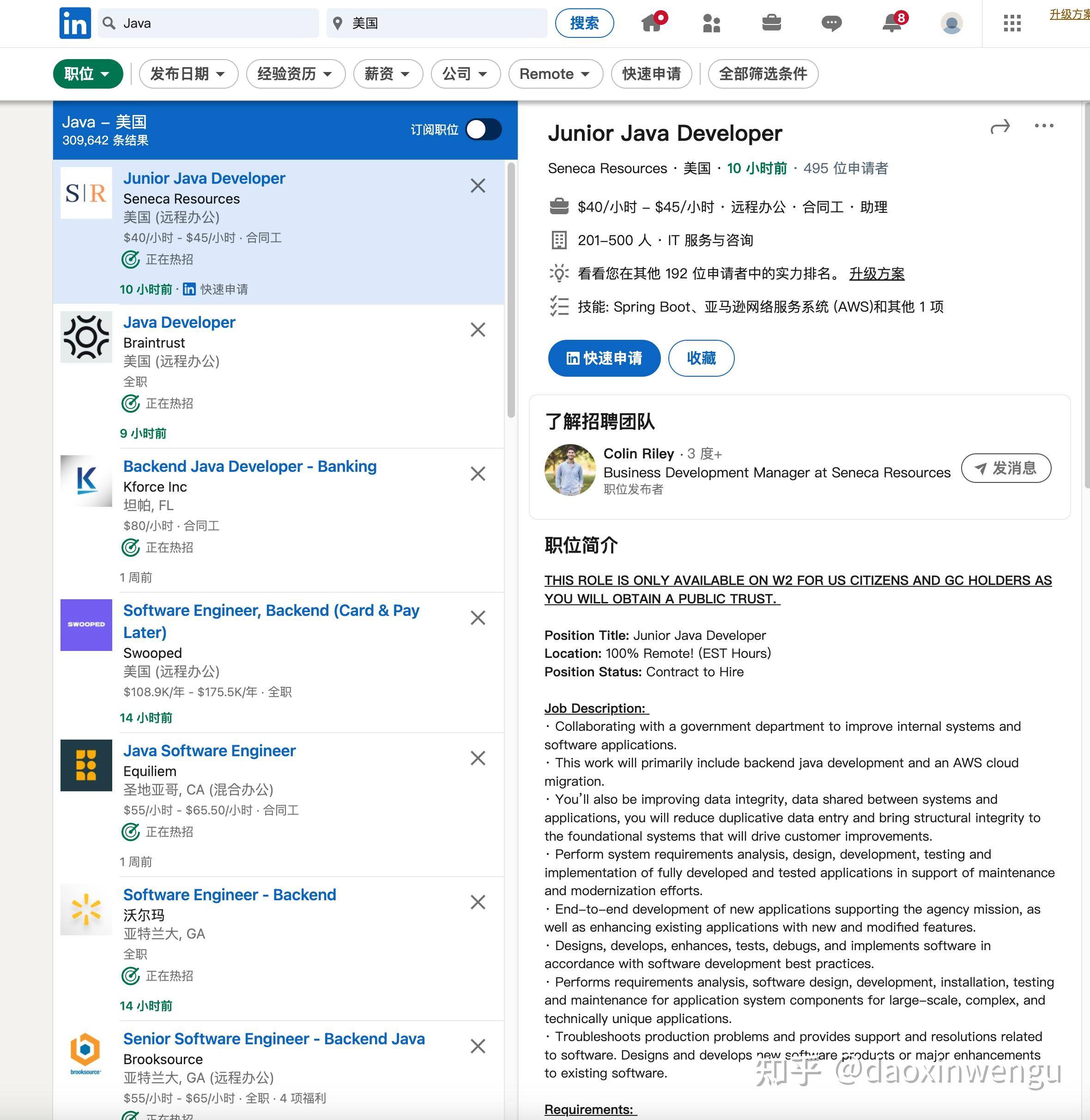Image resolution: width=1090 pixels, height=1120 pixels.
Task: Expand the 公司 filter dropdown
Action: click(x=466, y=74)
